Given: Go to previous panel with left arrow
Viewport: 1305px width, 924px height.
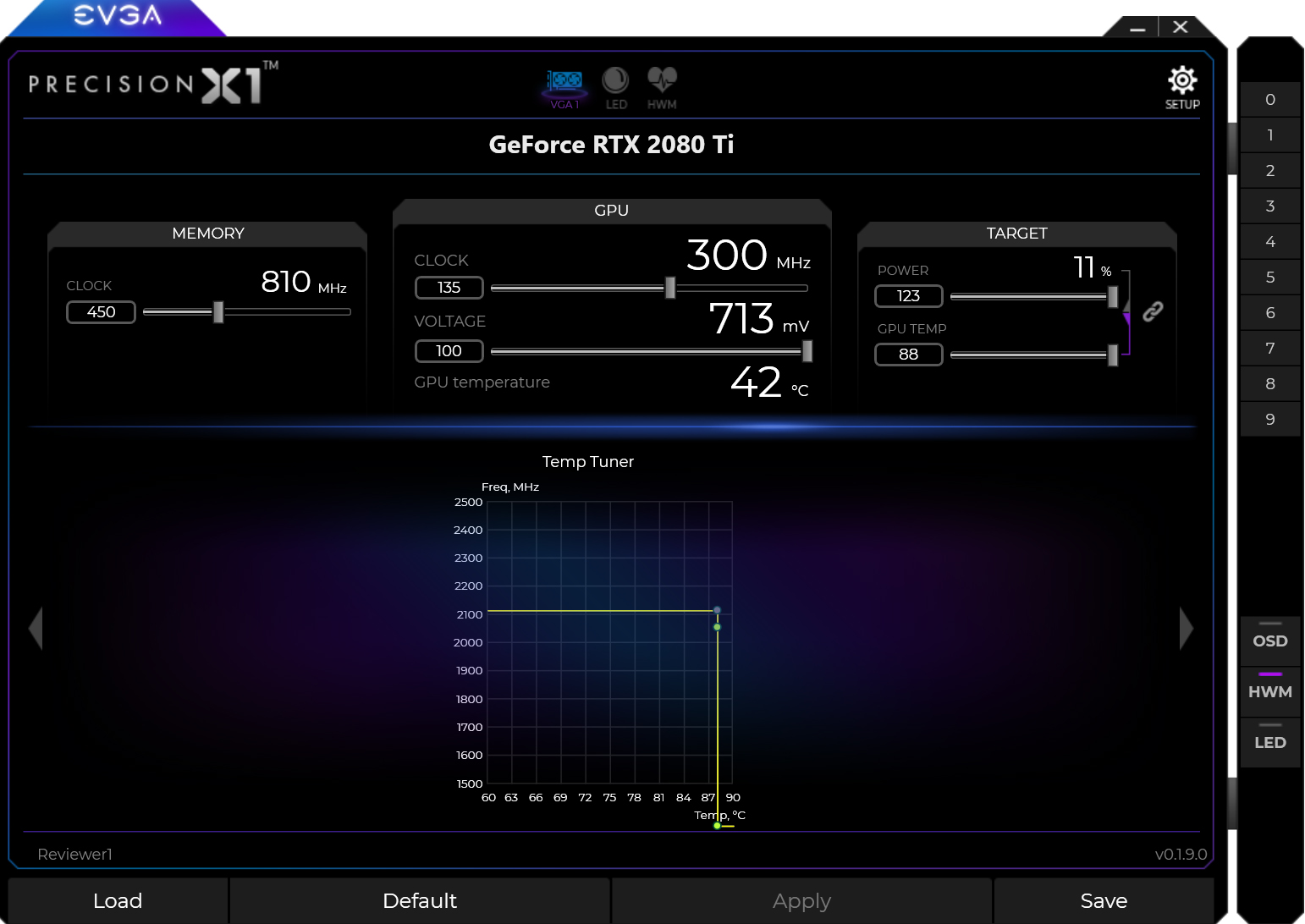Looking at the screenshot, I should pyautogui.click(x=36, y=628).
